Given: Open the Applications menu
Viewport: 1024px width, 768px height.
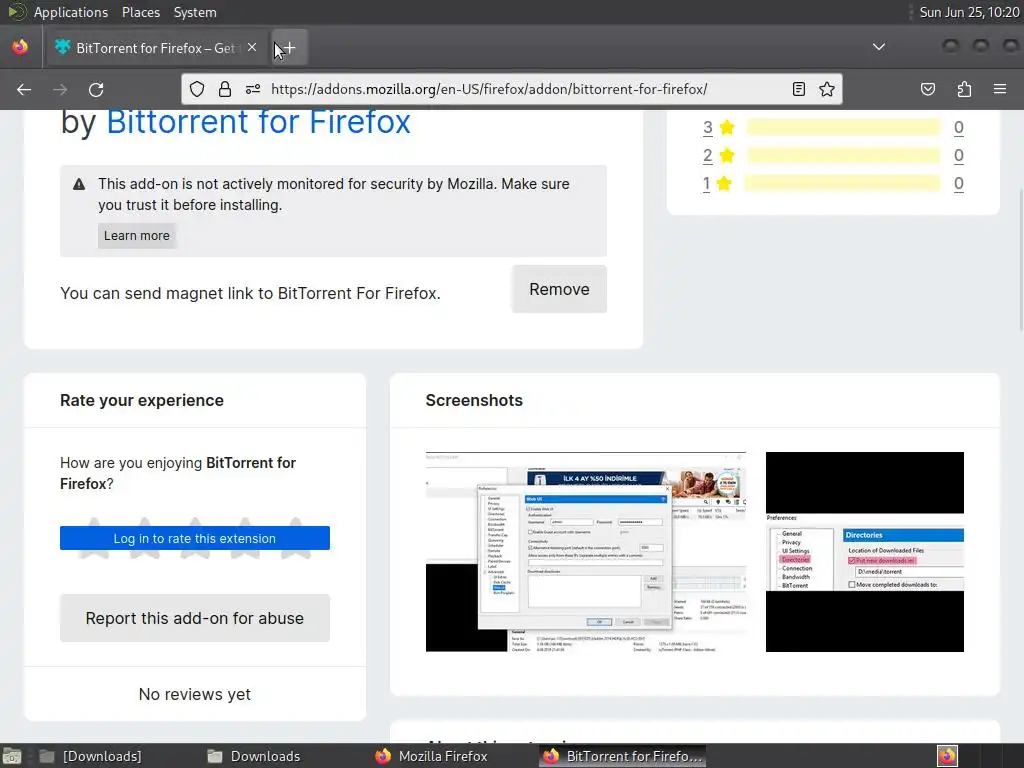Looking at the screenshot, I should click(71, 12).
